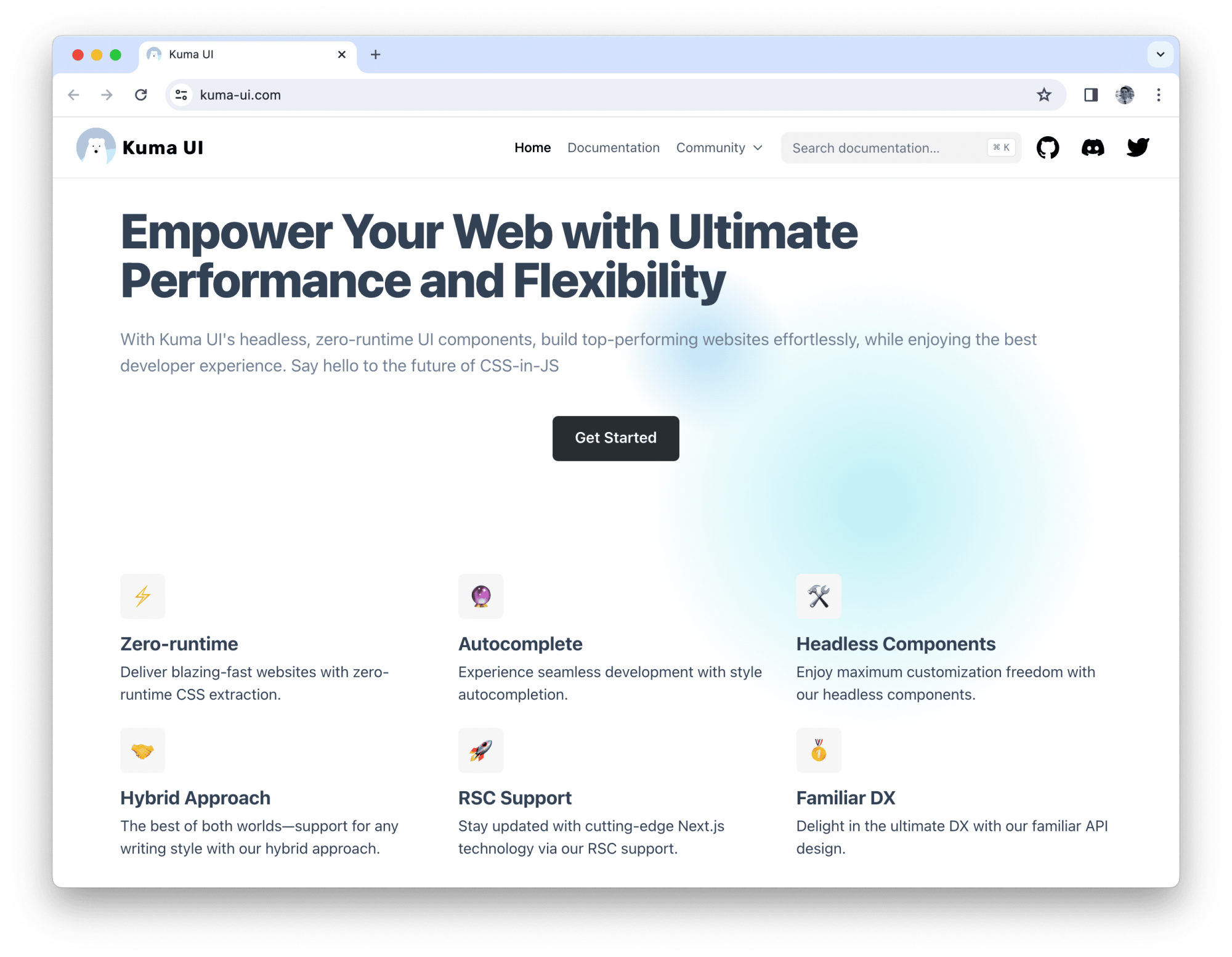Click the keyboard shortcut badge on search
The image size is (1232, 957).
(1000, 148)
